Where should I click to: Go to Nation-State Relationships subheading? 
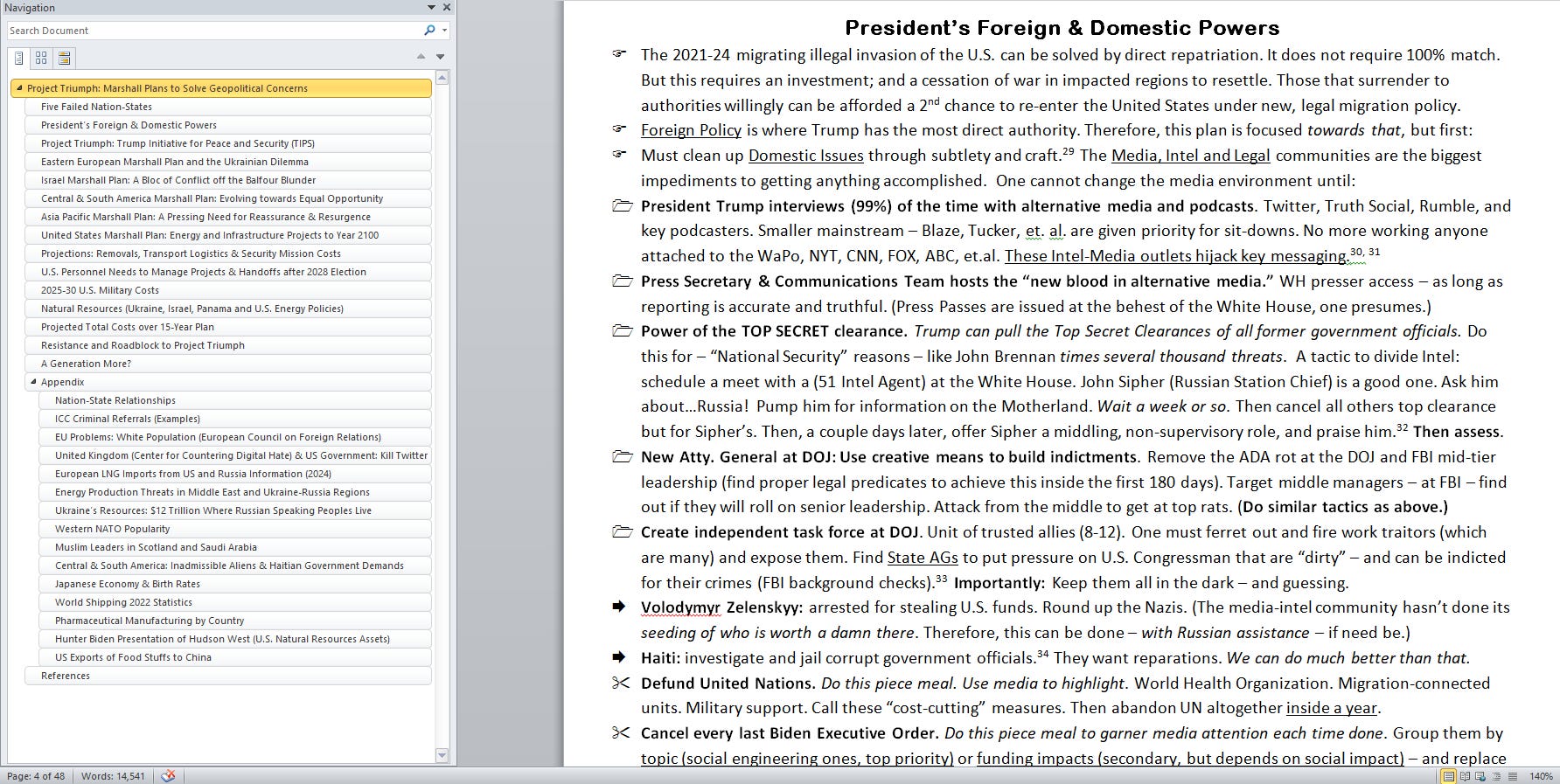point(235,400)
